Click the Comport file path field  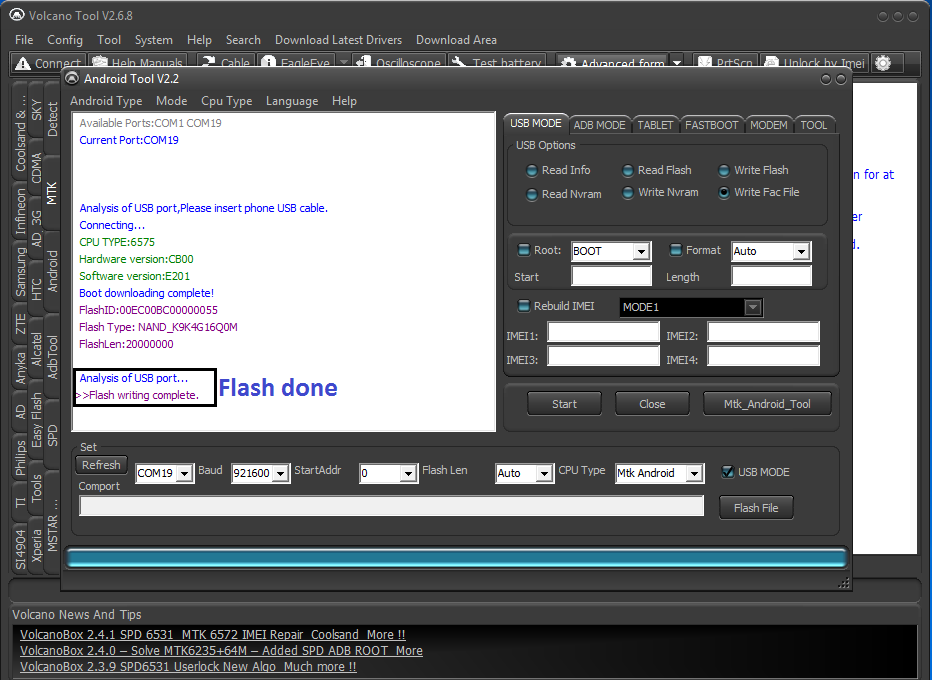[392, 506]
